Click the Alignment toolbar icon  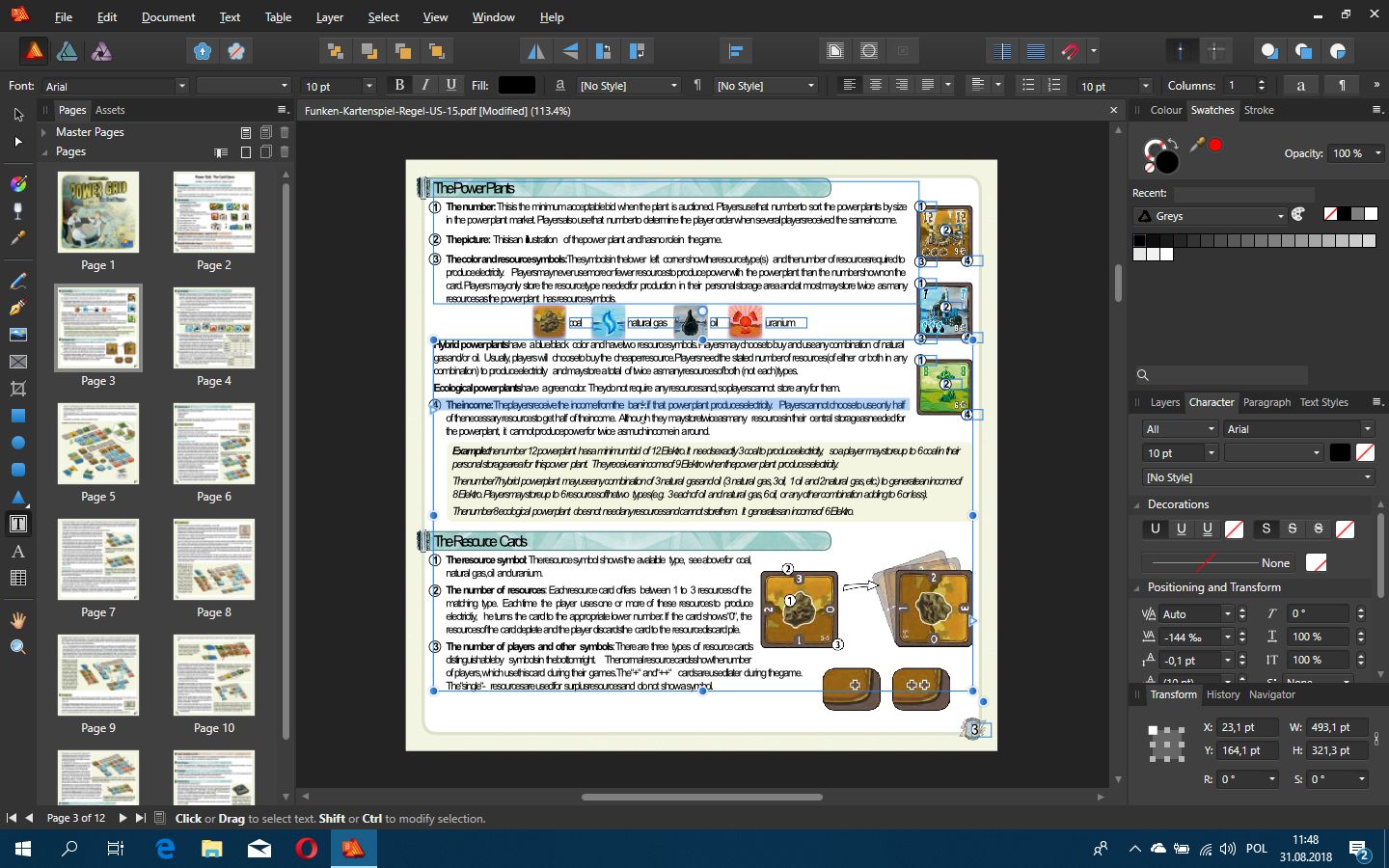coord(736,51)
